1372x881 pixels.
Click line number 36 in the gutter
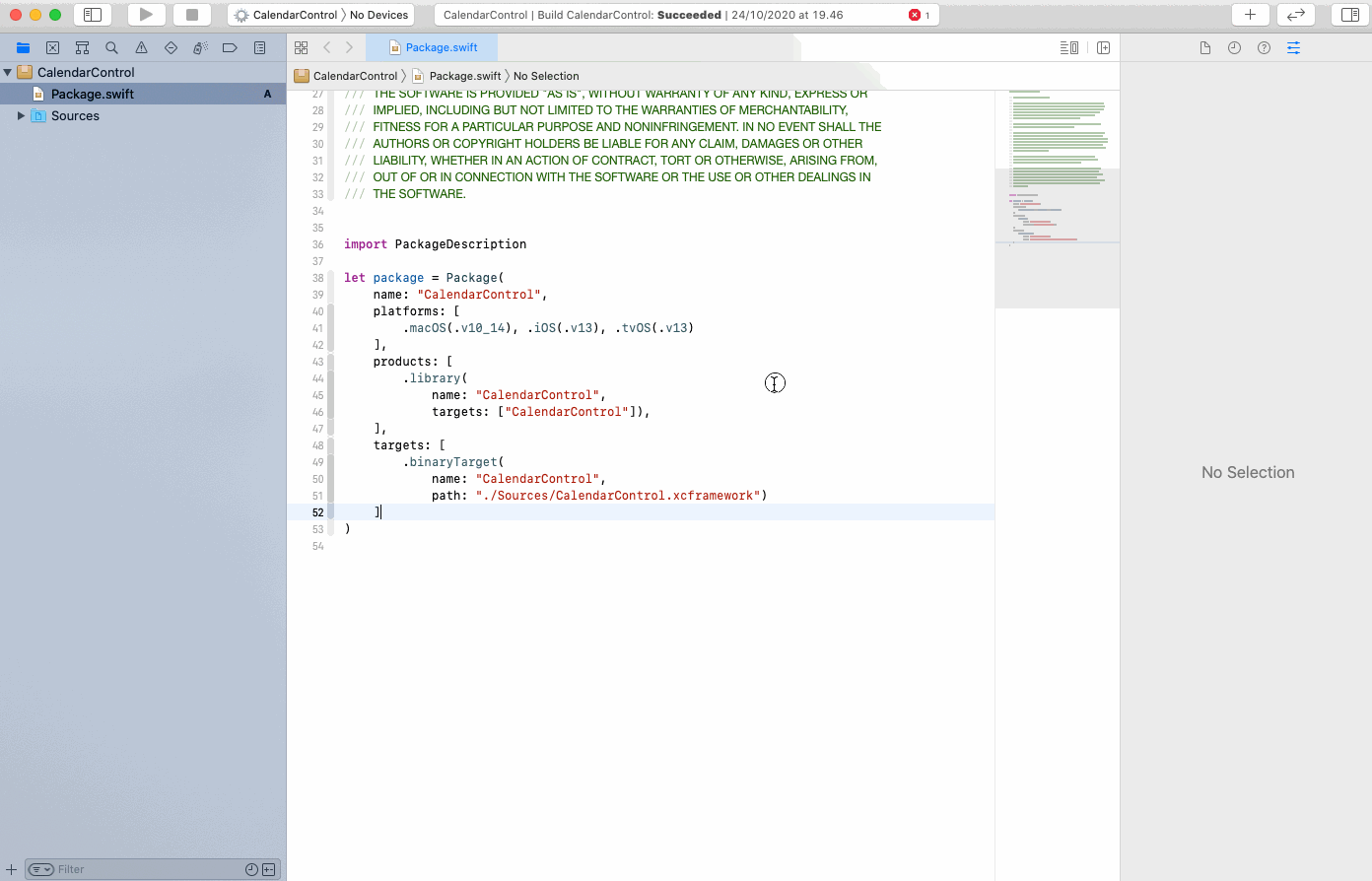317,244
